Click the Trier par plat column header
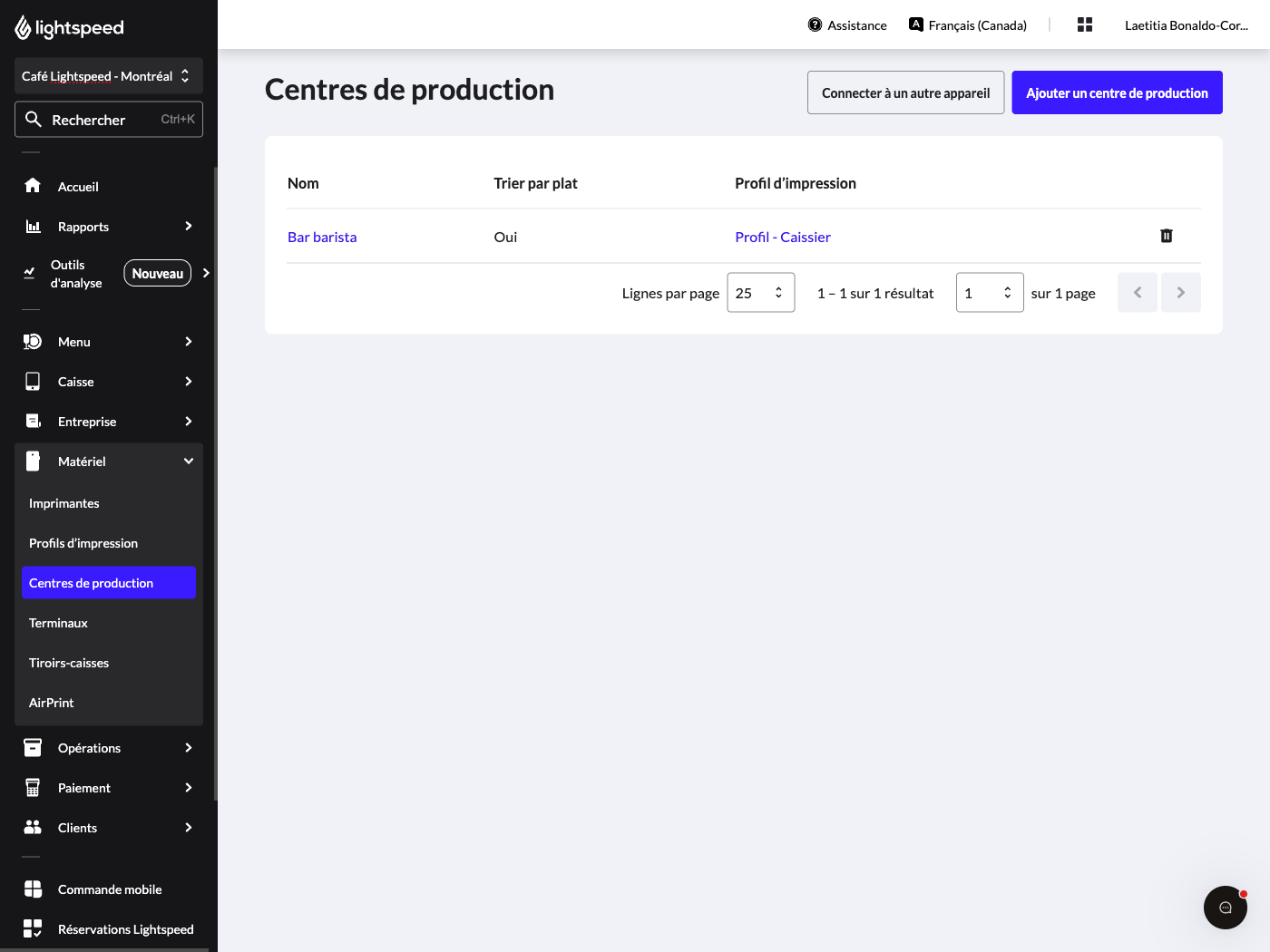 (535, 183)
